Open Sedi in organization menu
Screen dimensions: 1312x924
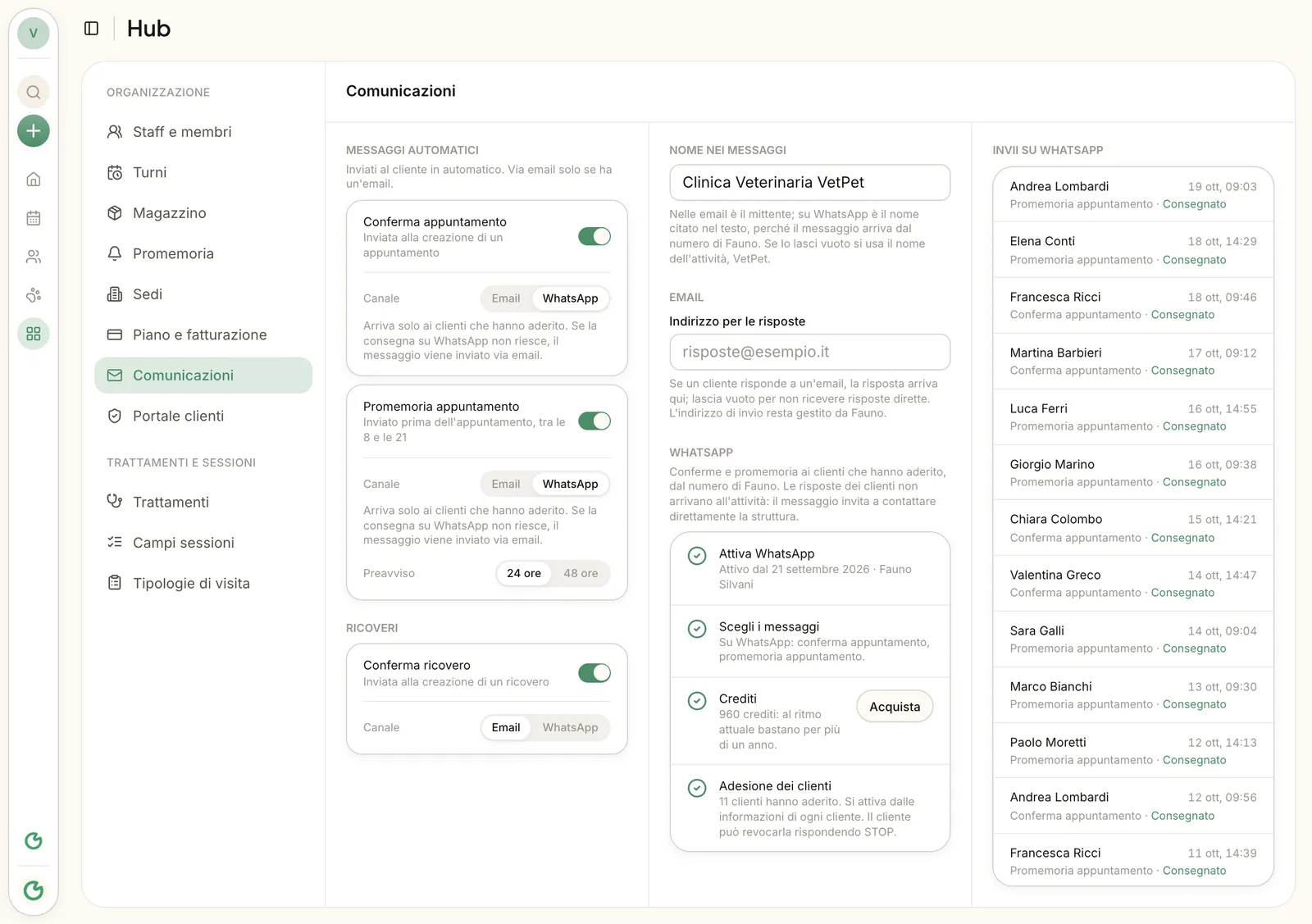coord(203,294)
